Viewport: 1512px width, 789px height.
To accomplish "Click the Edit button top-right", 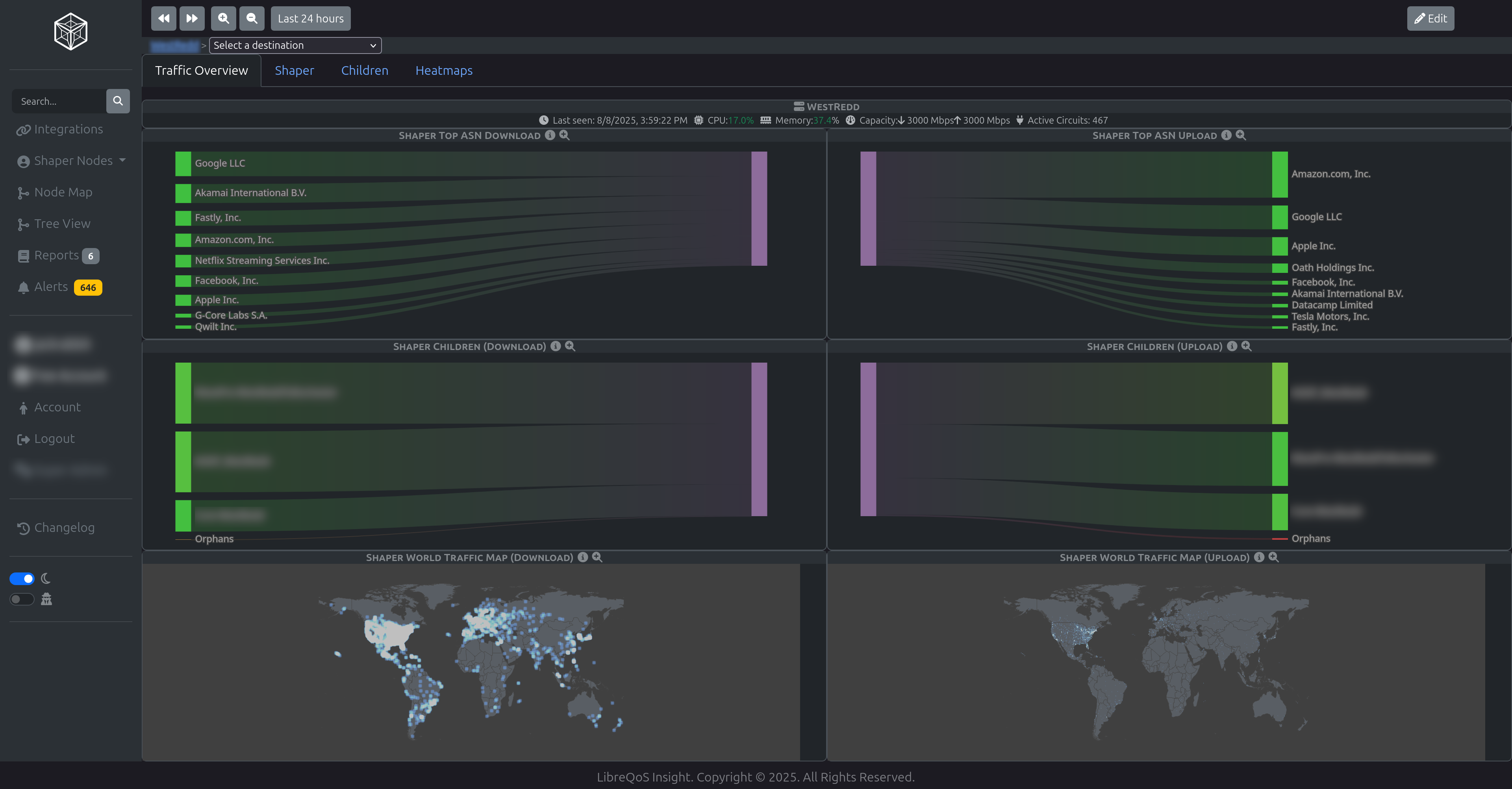I will coord(1430,18).
